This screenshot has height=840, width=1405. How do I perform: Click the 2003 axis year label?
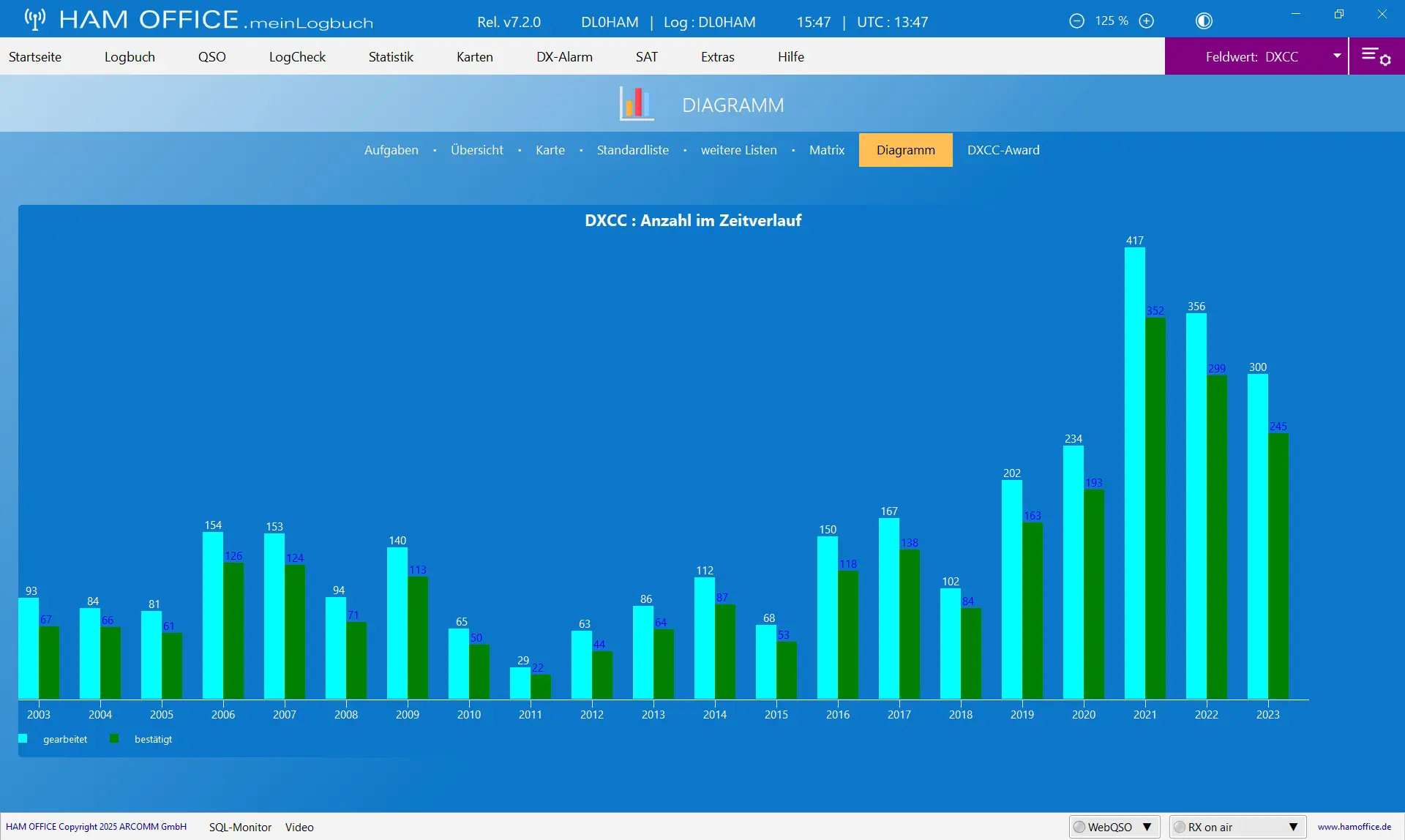tap(39, 715)
